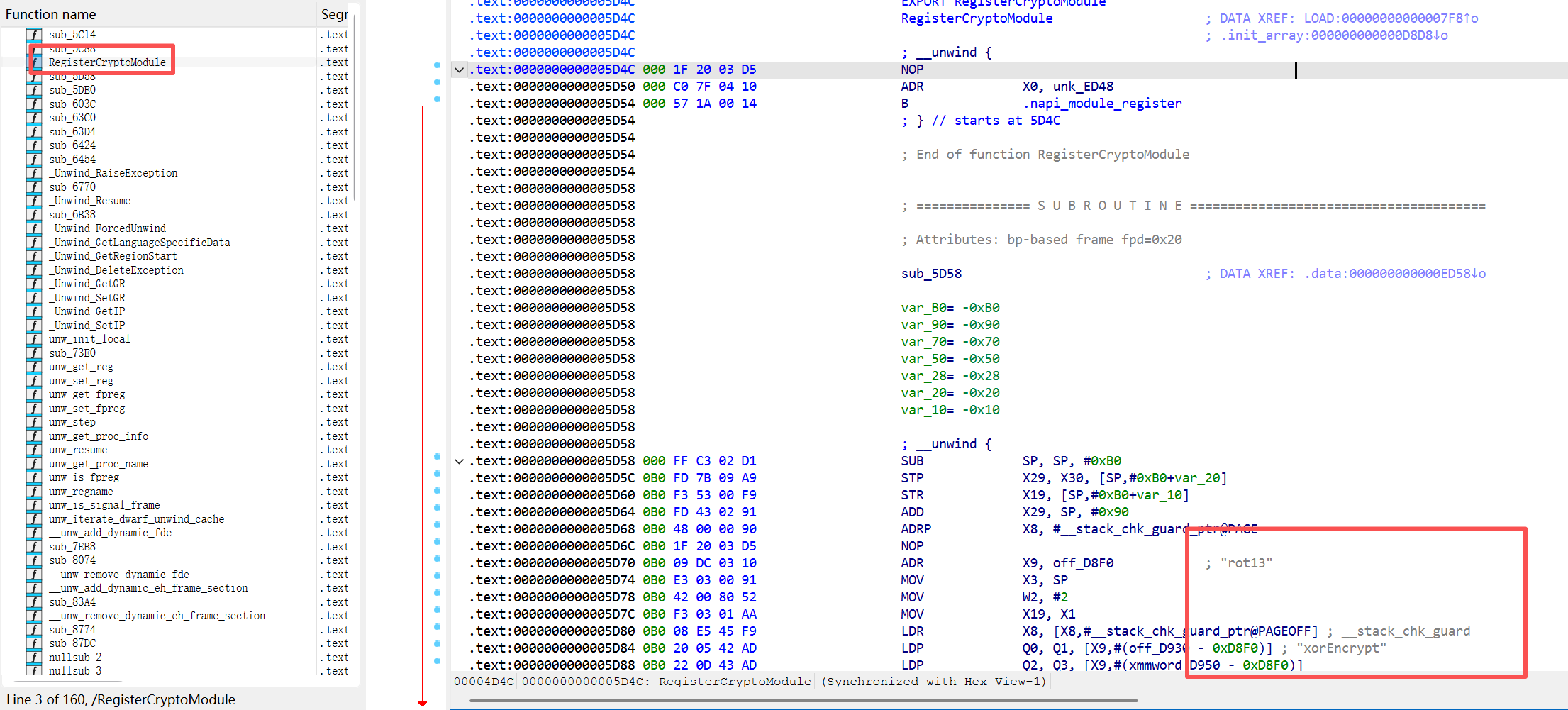This screenshot has height=710, width=1568.
Task: Toggle breakpoint dot on SUB SP, SP, #0xB0
Action: click(437, 457)
